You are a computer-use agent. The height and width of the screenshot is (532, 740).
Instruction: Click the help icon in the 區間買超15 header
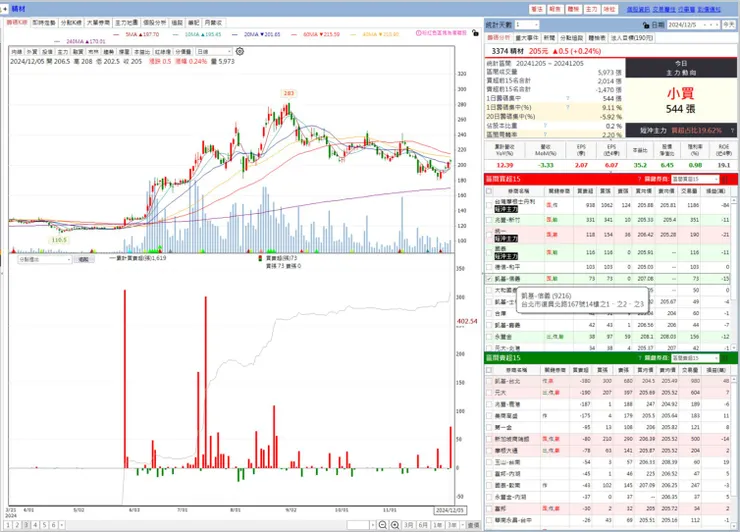pyautogui.click(x=639, y=179)
